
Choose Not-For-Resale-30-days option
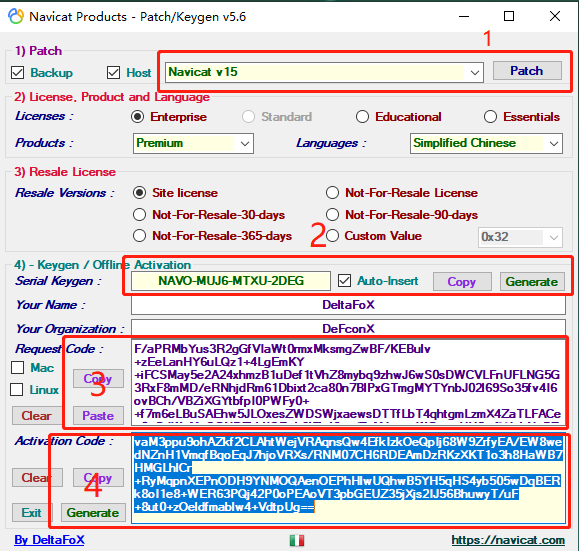tap(139, 215)
